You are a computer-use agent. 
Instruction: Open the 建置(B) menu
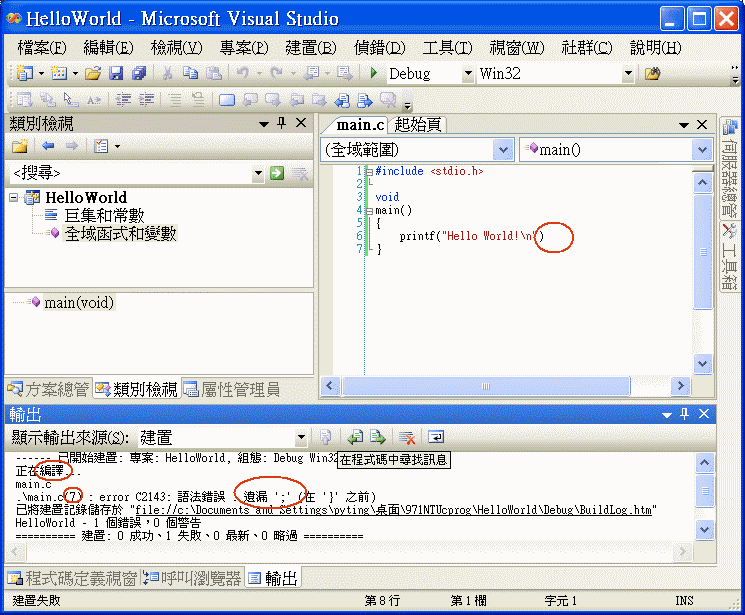point(311,48)
